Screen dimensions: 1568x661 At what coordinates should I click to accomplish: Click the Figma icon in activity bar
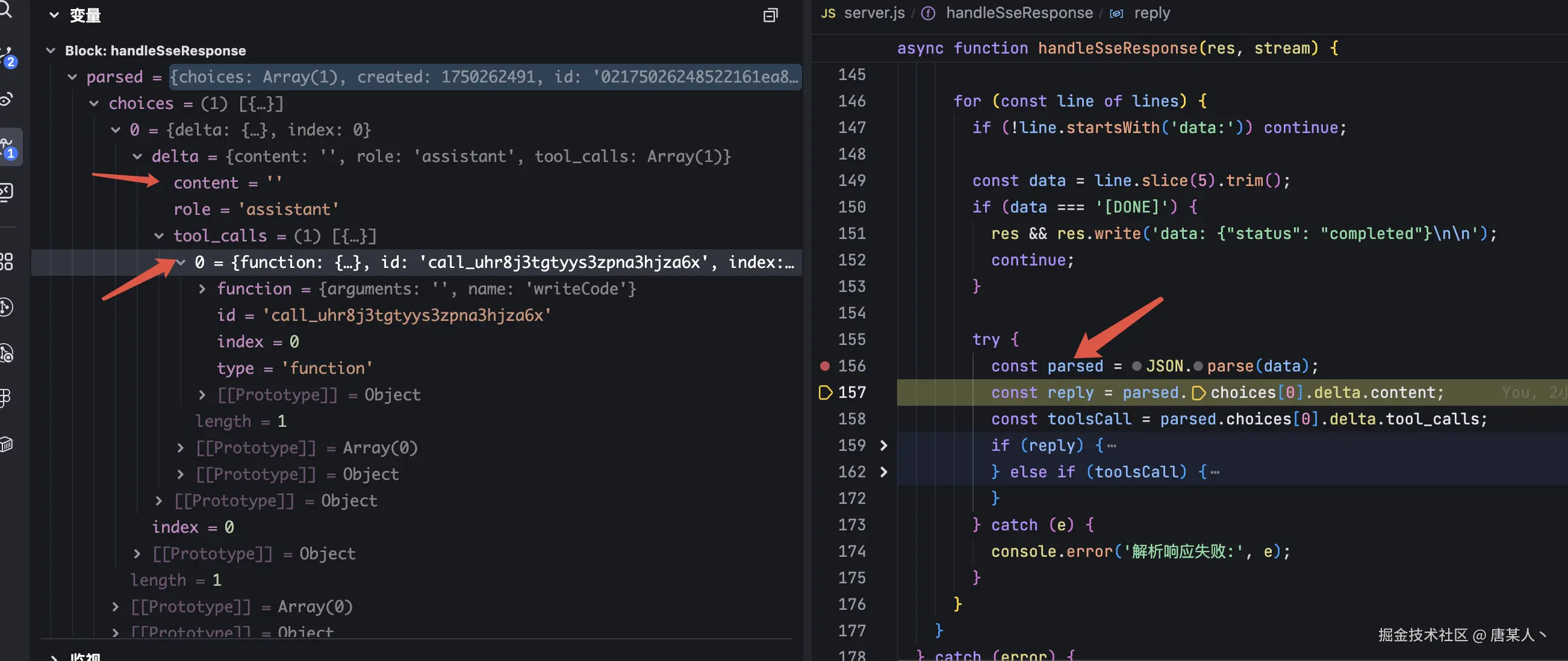[x=6, y=398]
